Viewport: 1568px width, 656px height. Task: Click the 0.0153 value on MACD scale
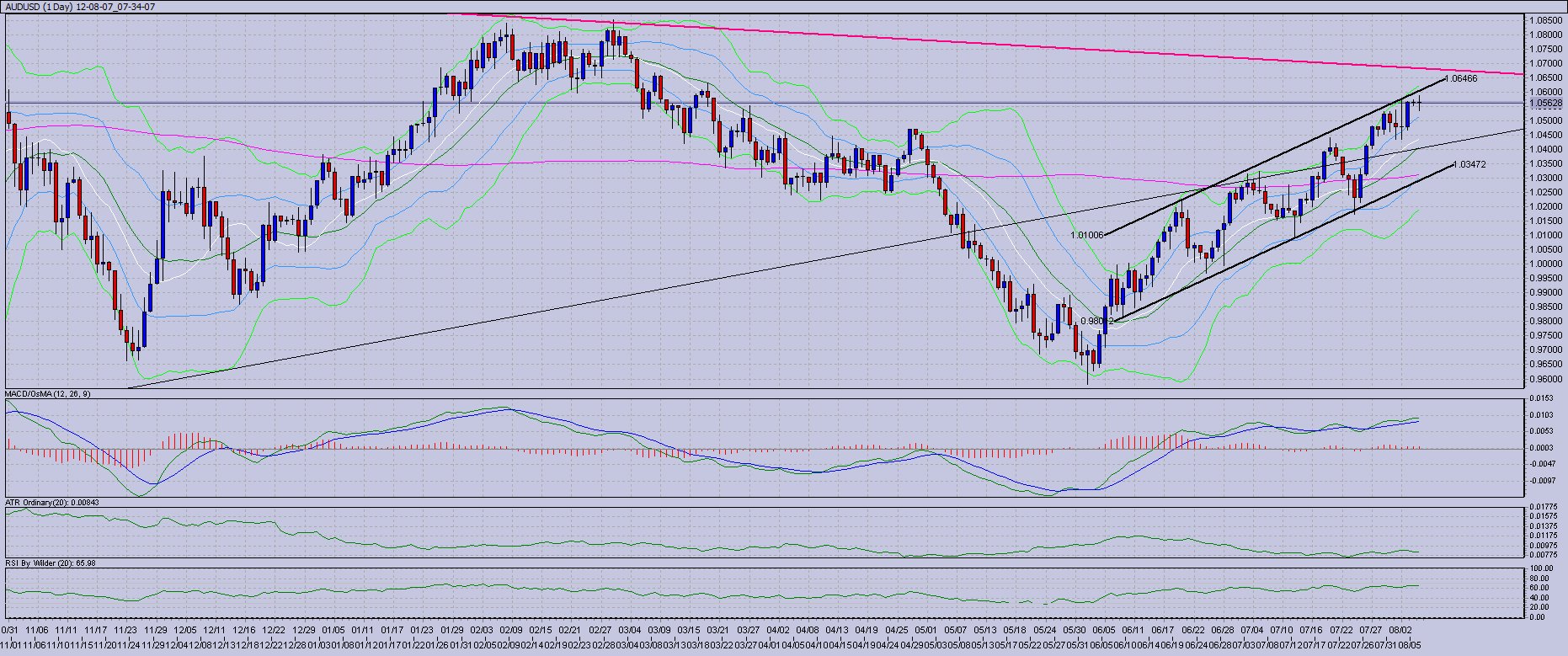1543,398
